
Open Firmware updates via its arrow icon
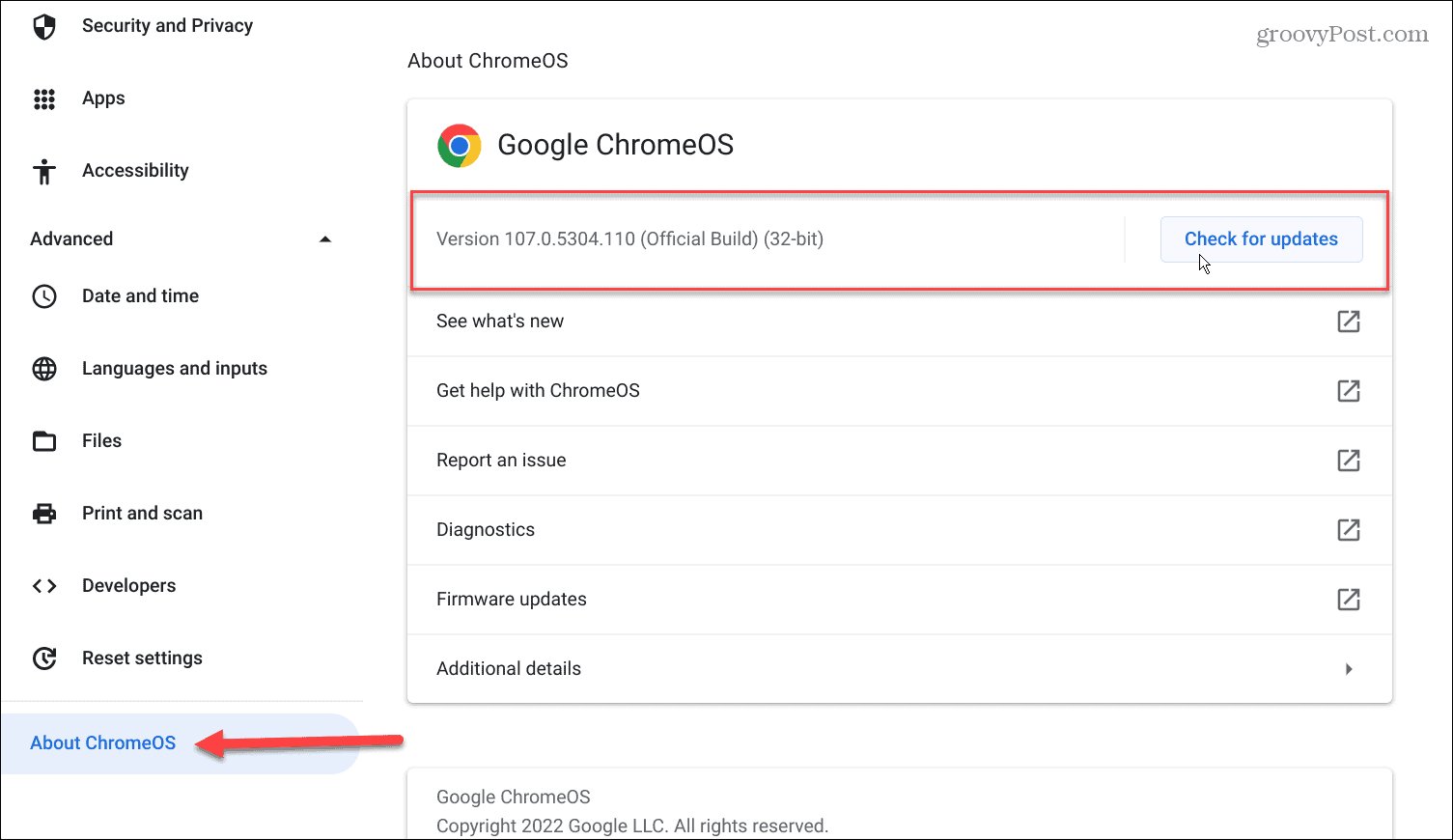[1348, 599]
